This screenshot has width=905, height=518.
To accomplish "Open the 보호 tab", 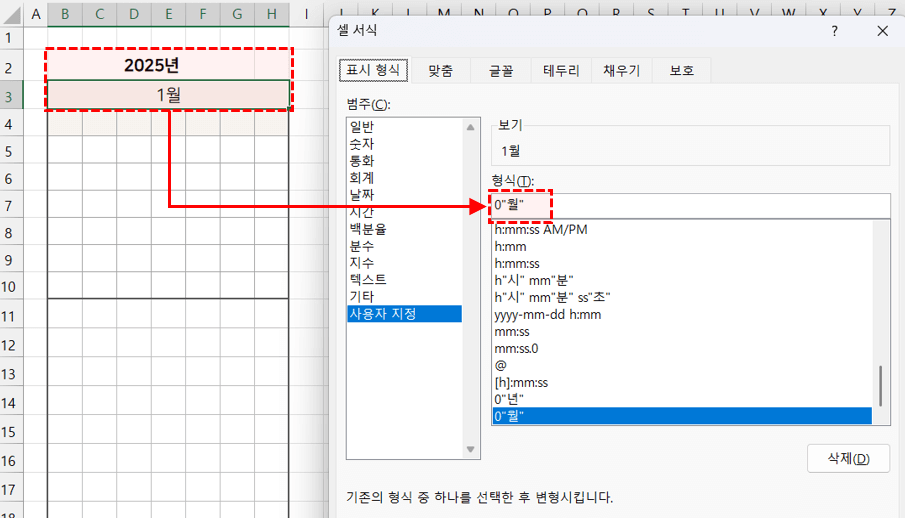I will 682,71.
